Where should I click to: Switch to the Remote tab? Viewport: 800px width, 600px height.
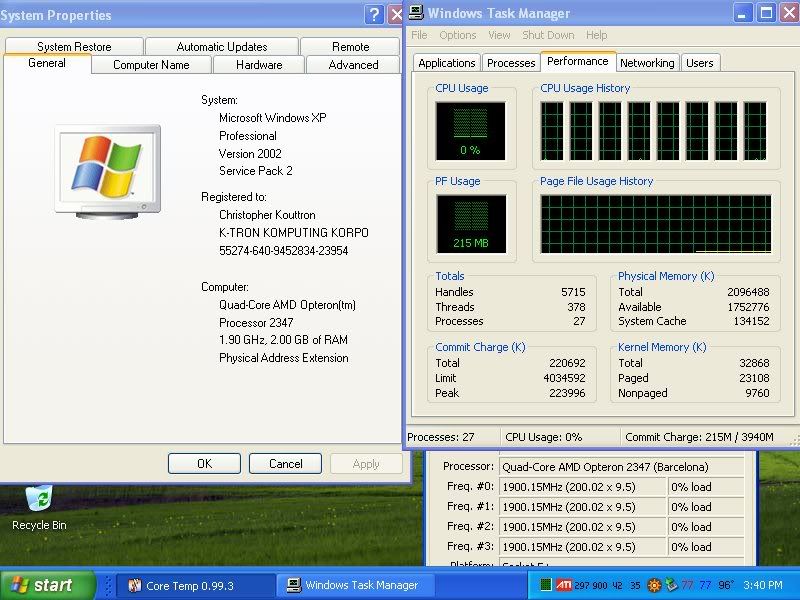click(x=351, y=46)
